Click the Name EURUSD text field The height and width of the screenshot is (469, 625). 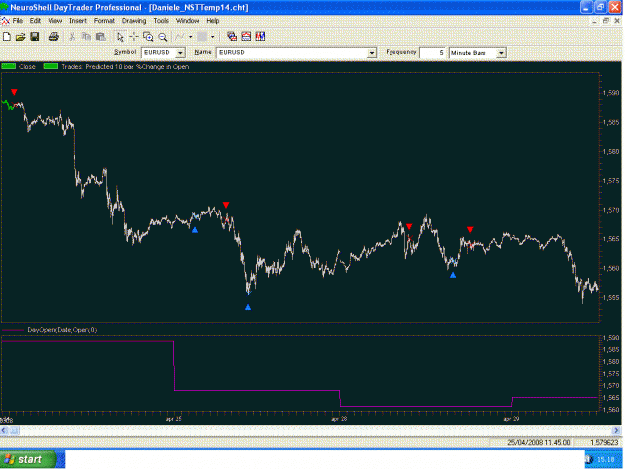292,53
